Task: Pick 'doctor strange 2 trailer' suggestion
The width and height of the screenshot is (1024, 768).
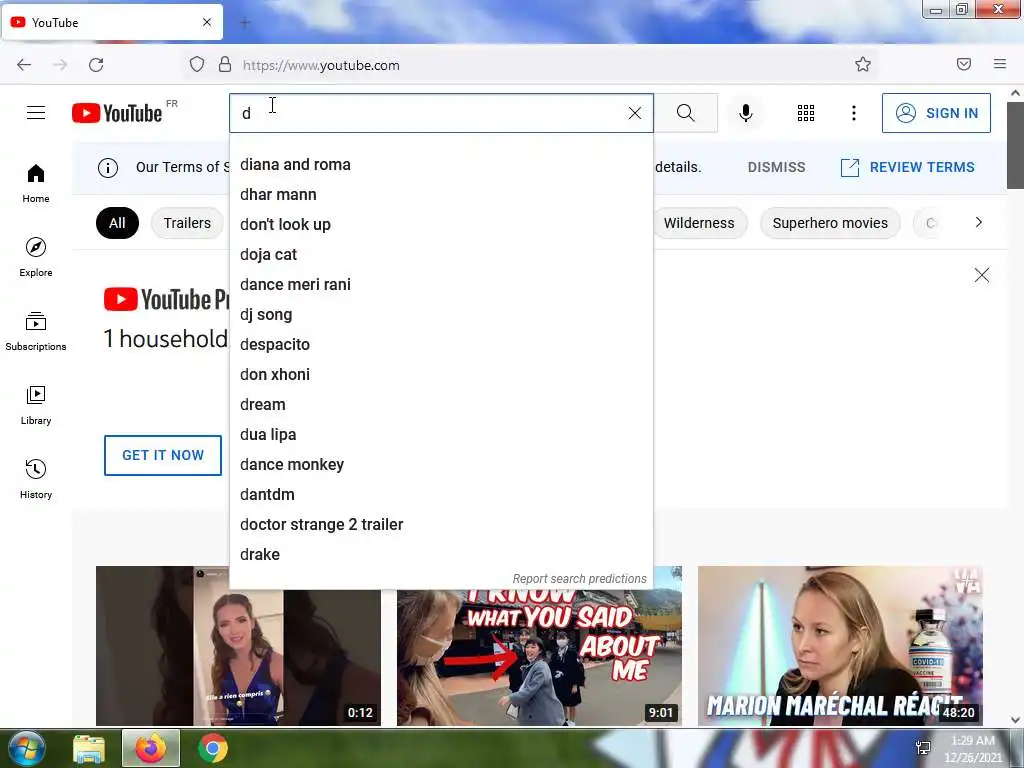Action: tap(441, 525)
